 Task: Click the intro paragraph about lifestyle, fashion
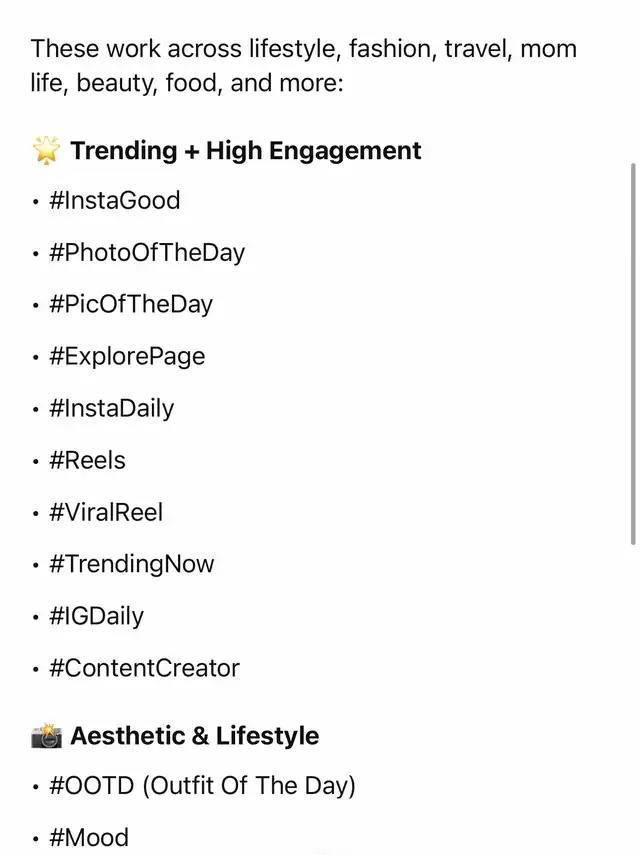(x=304, y=66)
